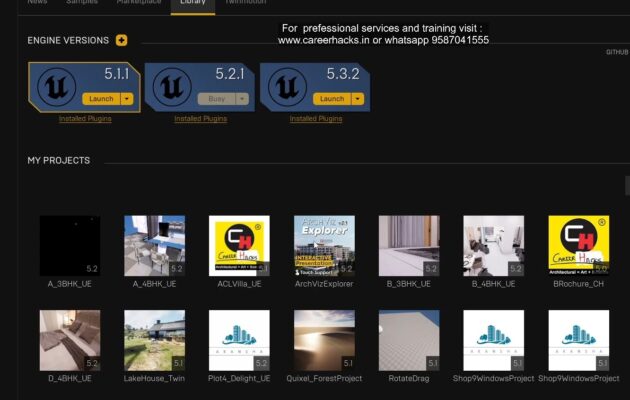Click the Unreal logo on the 5.2.1 card
Image resolution: width=630 pixels, height=400 pixels.
tap(170, 87)
